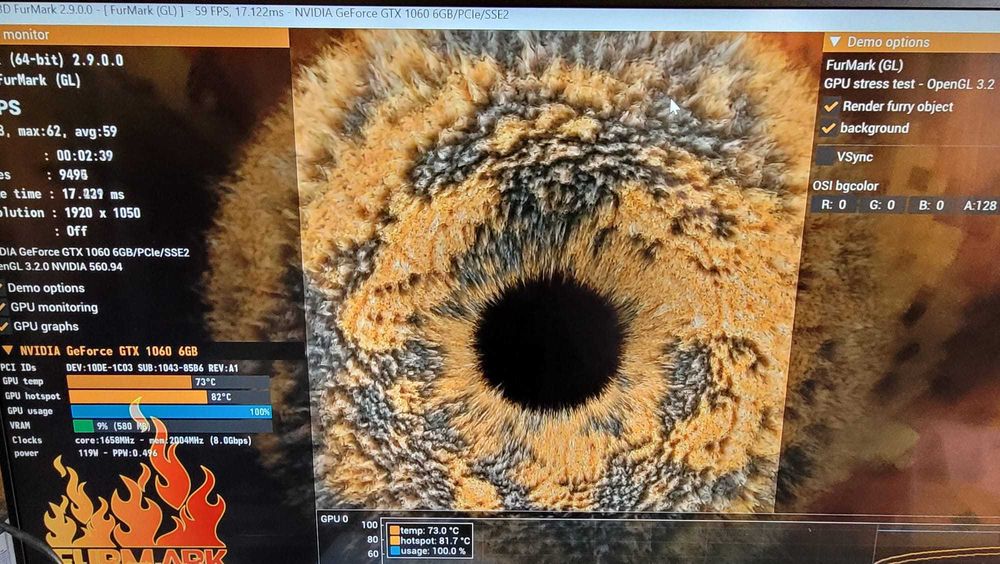Collapse the NVIDIA GeForce GTX 1060 6GB section
The image size is (1000, 564).
(x=8, y=350)
